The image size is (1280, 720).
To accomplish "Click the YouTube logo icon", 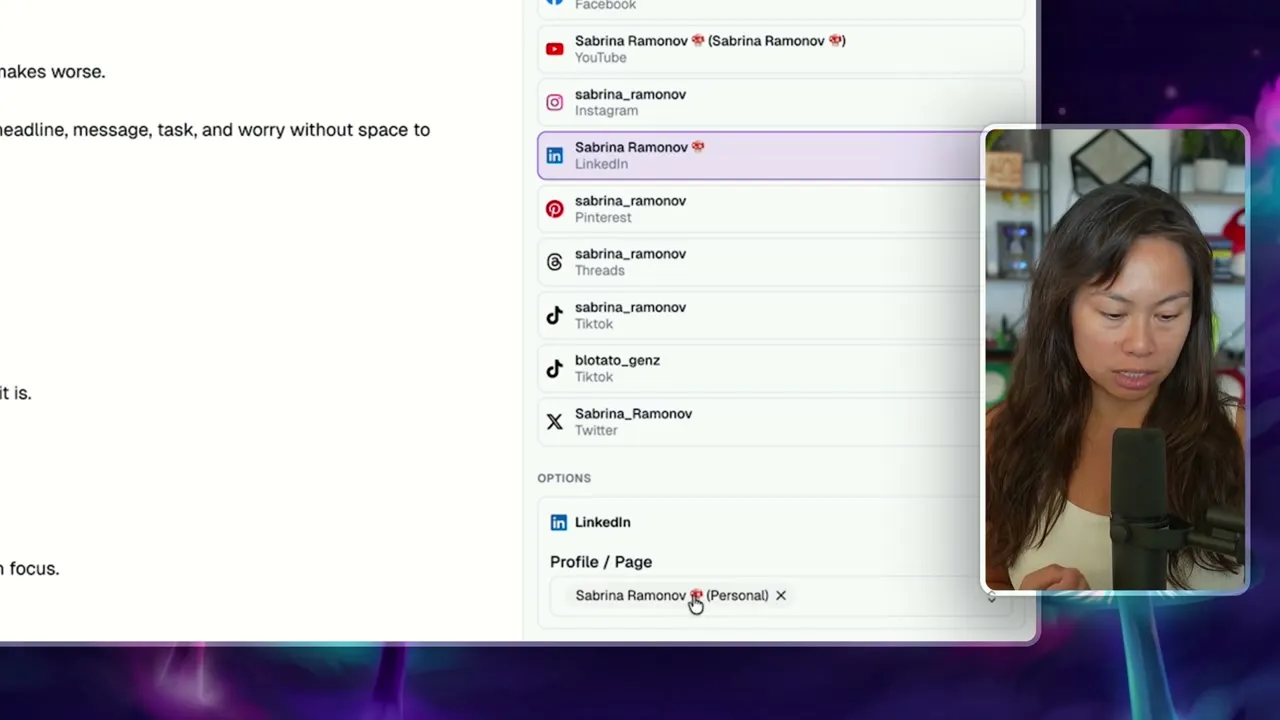I will click(554, 49).
